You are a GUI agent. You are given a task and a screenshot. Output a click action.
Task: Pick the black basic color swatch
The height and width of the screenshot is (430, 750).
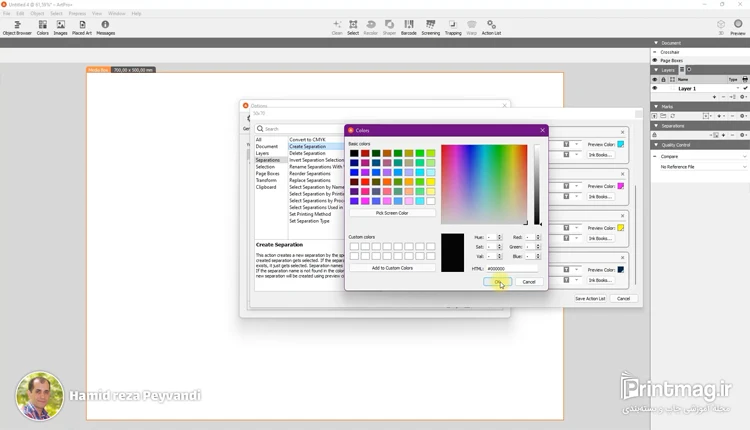click(x=354, y=153)
